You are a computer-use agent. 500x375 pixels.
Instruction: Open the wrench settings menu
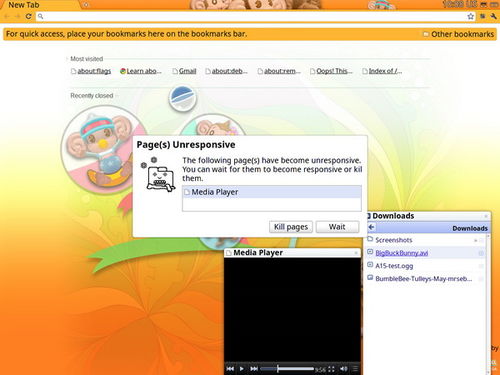tap(494, 16)
